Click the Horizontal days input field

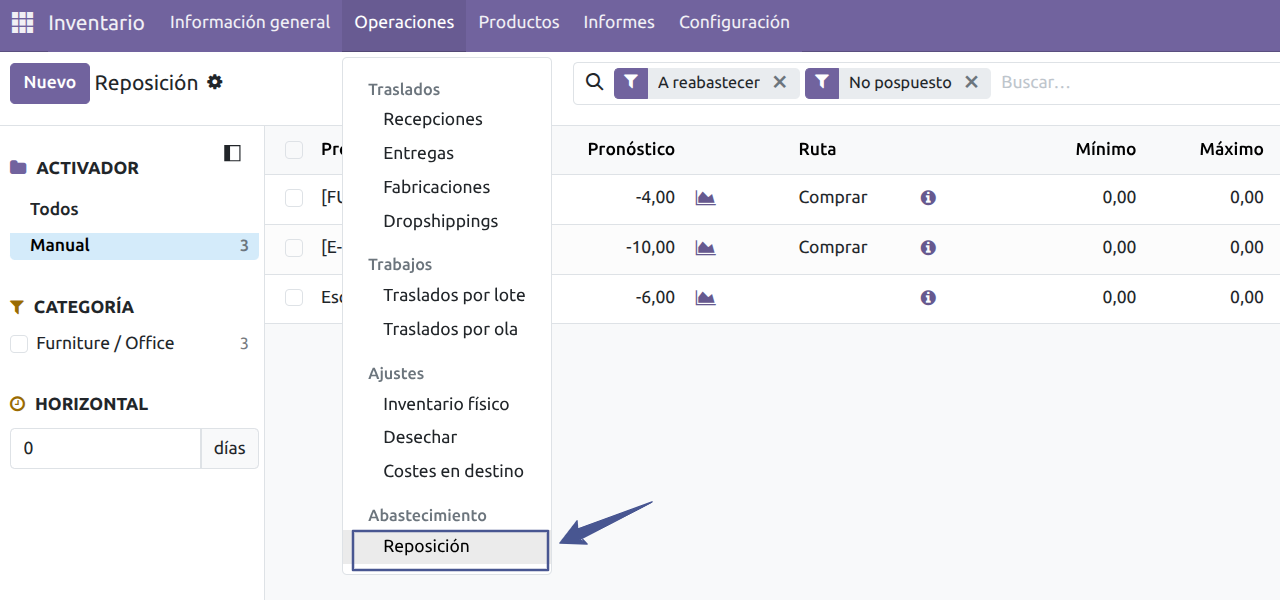tap(105, 449)
